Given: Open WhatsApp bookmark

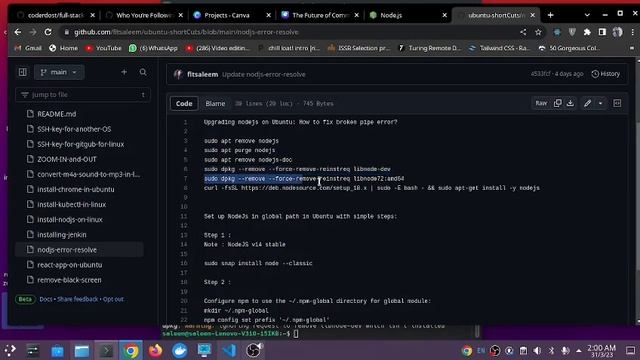Looking at the screenshot, I should coord(153,48).
